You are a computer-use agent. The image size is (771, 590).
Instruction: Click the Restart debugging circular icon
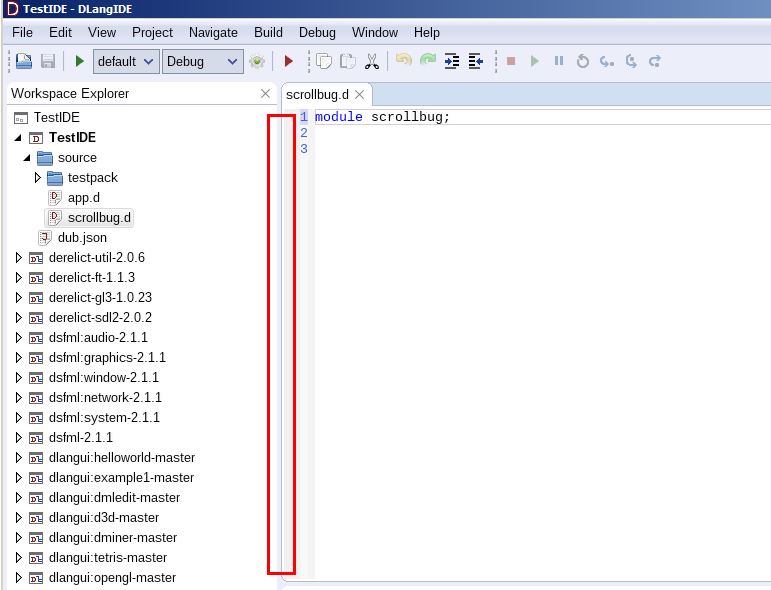coord(583,61)
